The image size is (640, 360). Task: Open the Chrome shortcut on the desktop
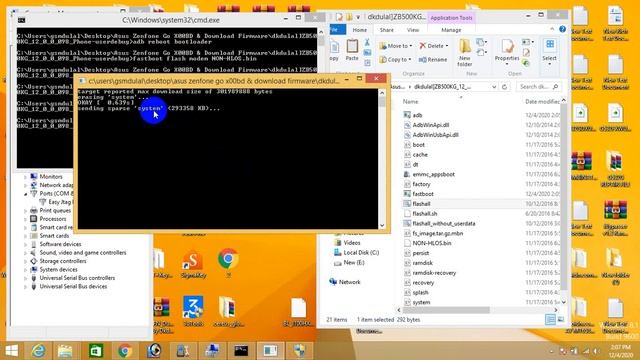(228, 263)
